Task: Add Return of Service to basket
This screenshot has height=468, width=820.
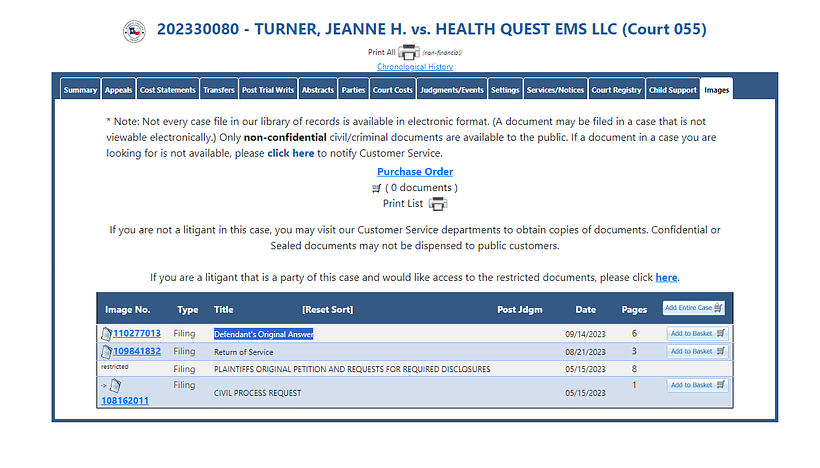Action: 698,351
